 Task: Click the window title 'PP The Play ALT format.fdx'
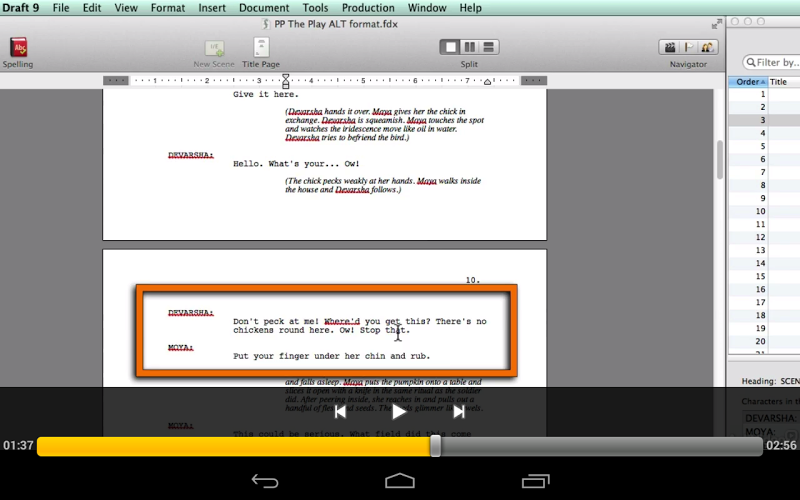[x=336, y=24]
